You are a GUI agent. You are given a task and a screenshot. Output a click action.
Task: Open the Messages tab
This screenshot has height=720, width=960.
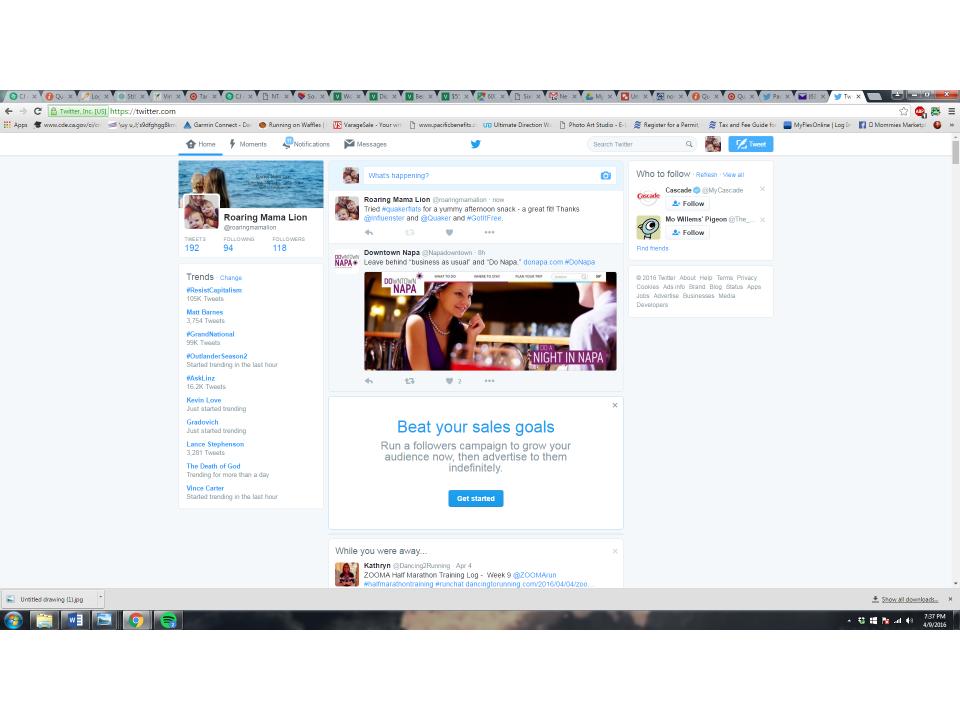pos(366,144)
